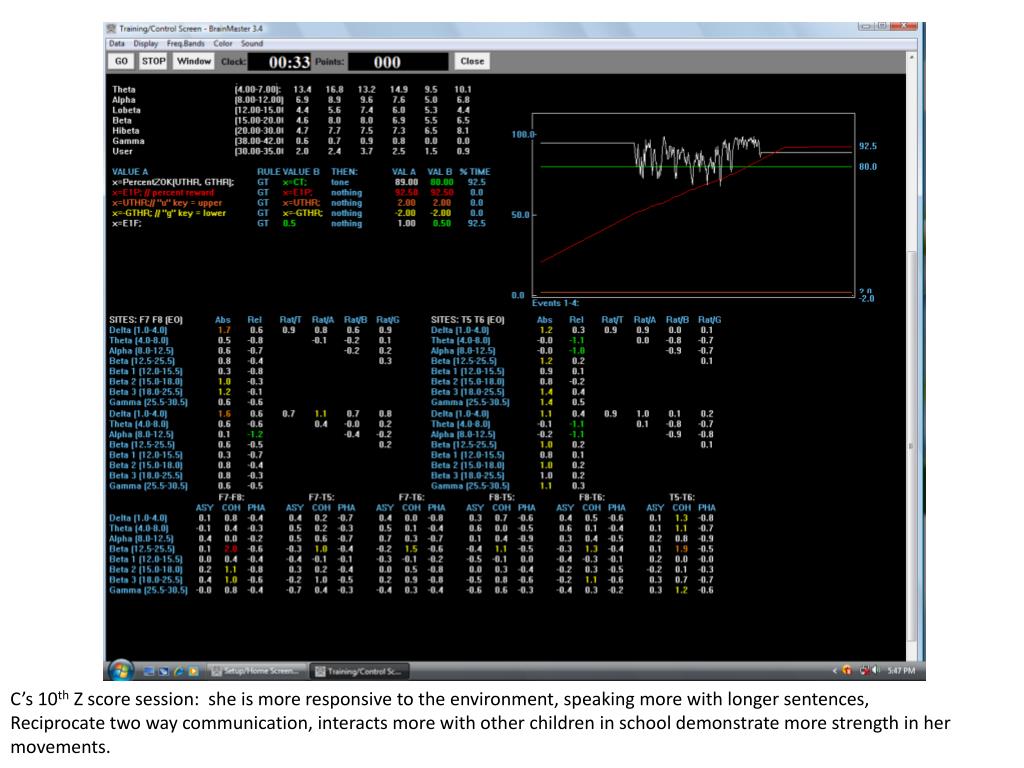Click the 1.9 COH value under T5-T6
The image size is (1024, 768).
click(x=681, y=549)
